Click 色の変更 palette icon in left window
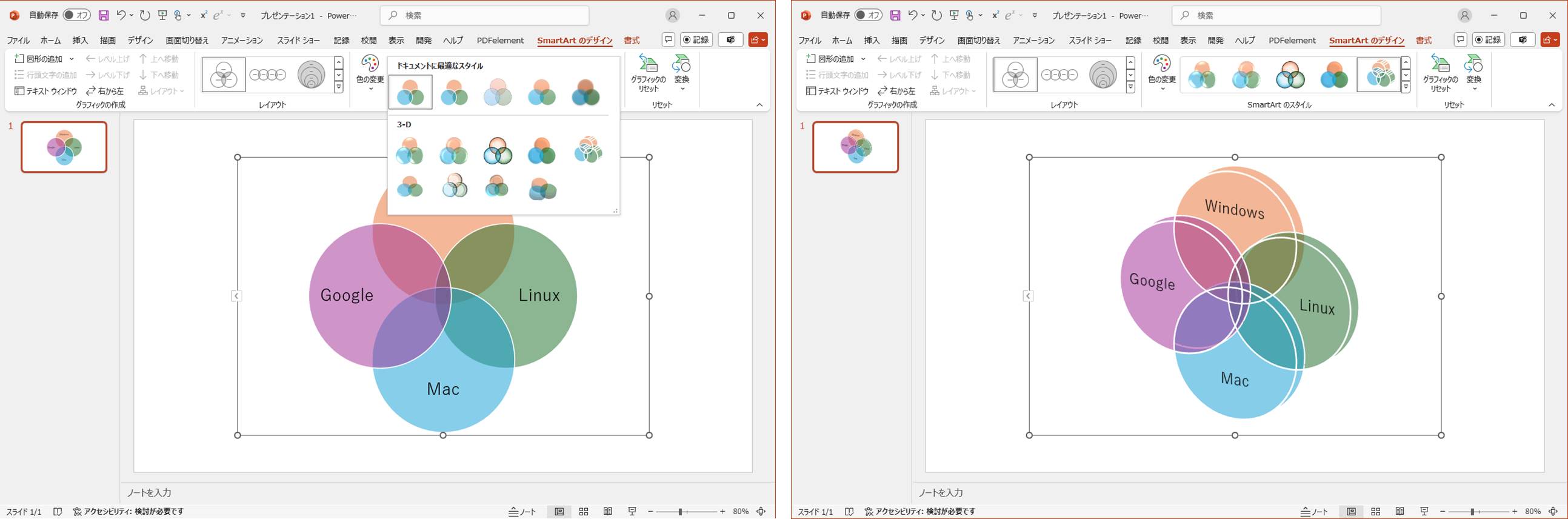This screenshot has height=519, width=1568. click(370, 64)
